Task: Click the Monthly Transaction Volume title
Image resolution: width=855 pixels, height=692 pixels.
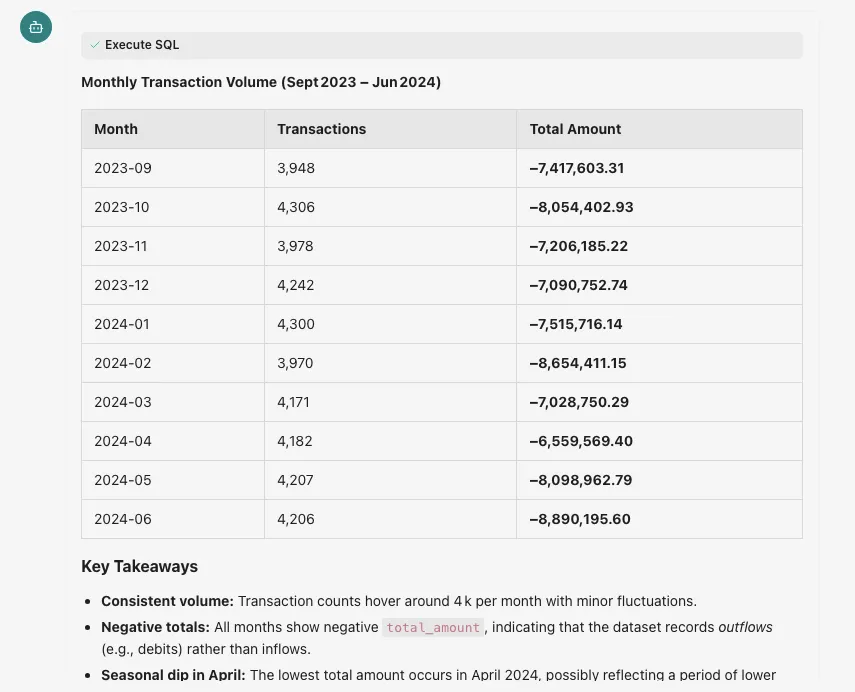Action: (x=261, y=82)
